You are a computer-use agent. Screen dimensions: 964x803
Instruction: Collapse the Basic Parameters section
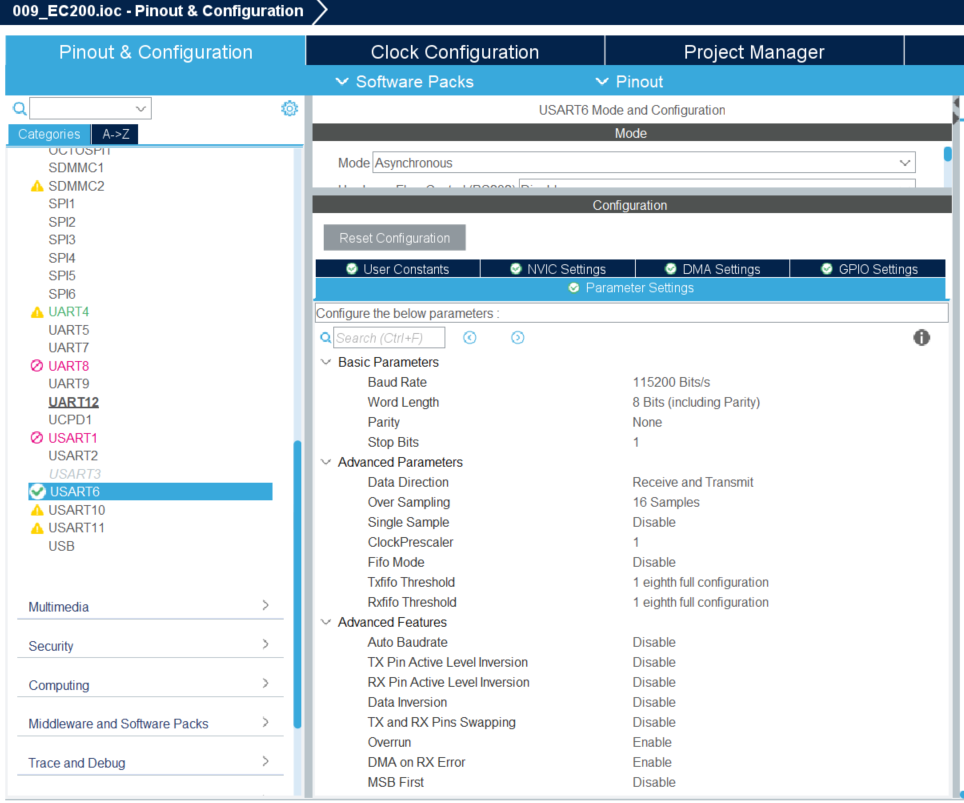pos(325,362)
